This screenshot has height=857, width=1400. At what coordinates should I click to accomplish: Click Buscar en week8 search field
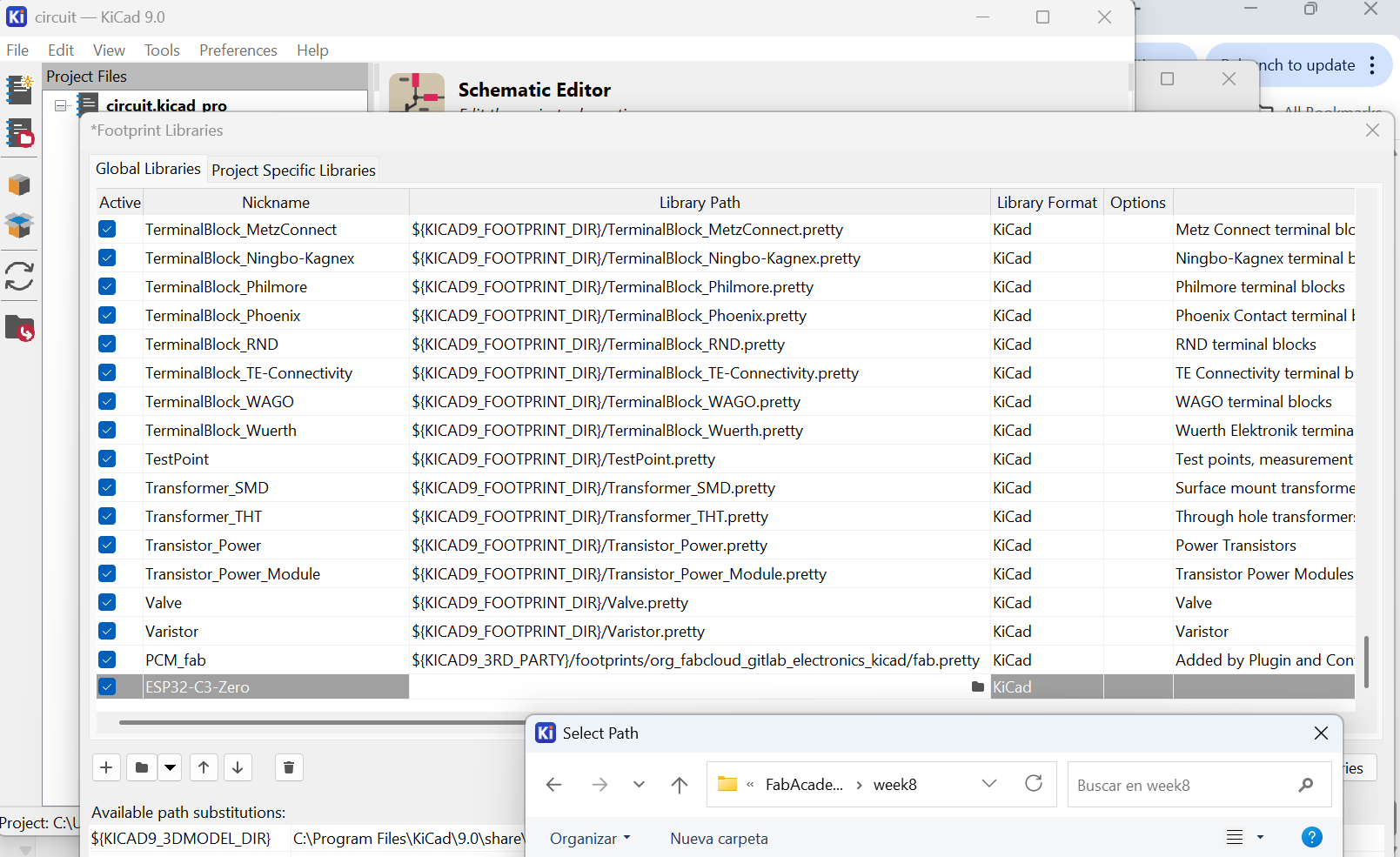click(x=1199, y=785)
